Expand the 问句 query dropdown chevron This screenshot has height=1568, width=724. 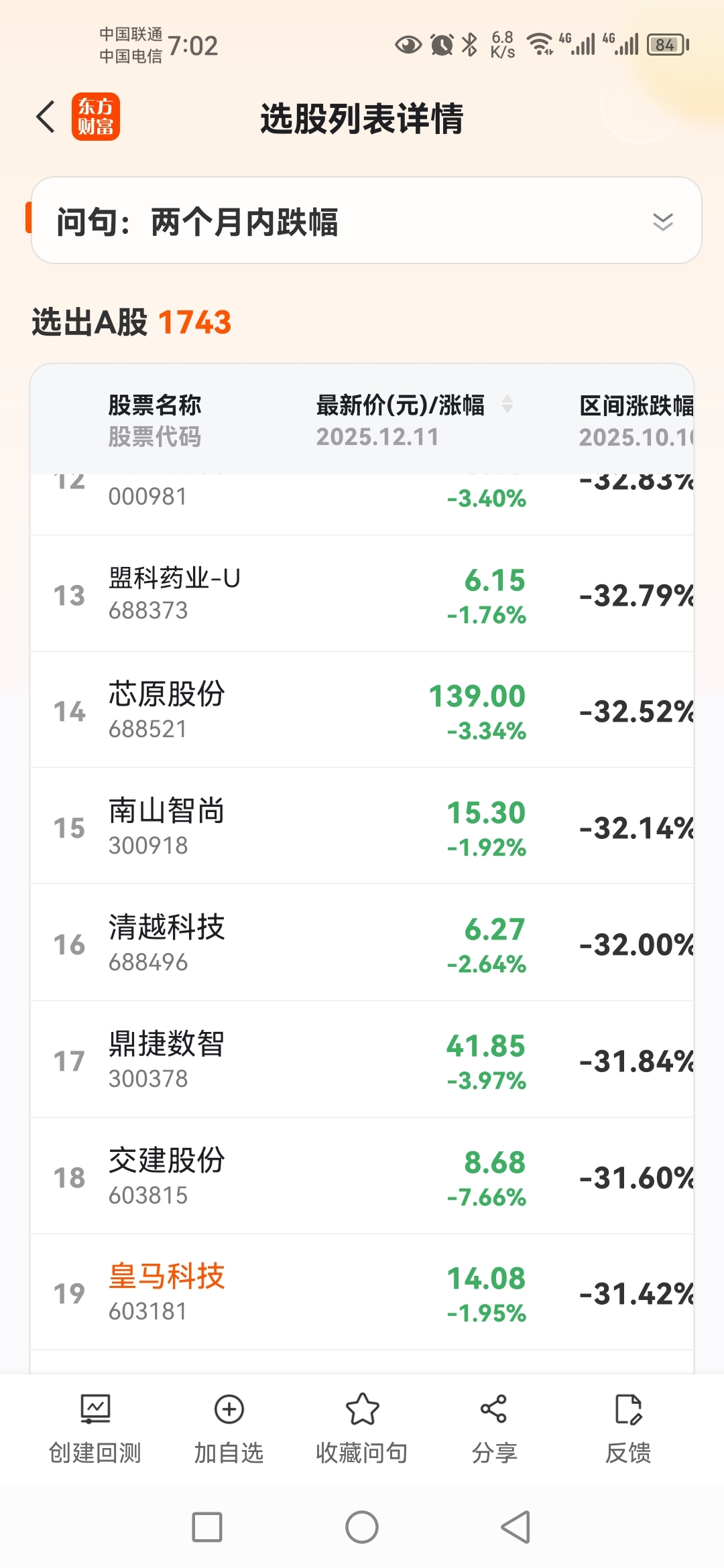coord(662,221)
